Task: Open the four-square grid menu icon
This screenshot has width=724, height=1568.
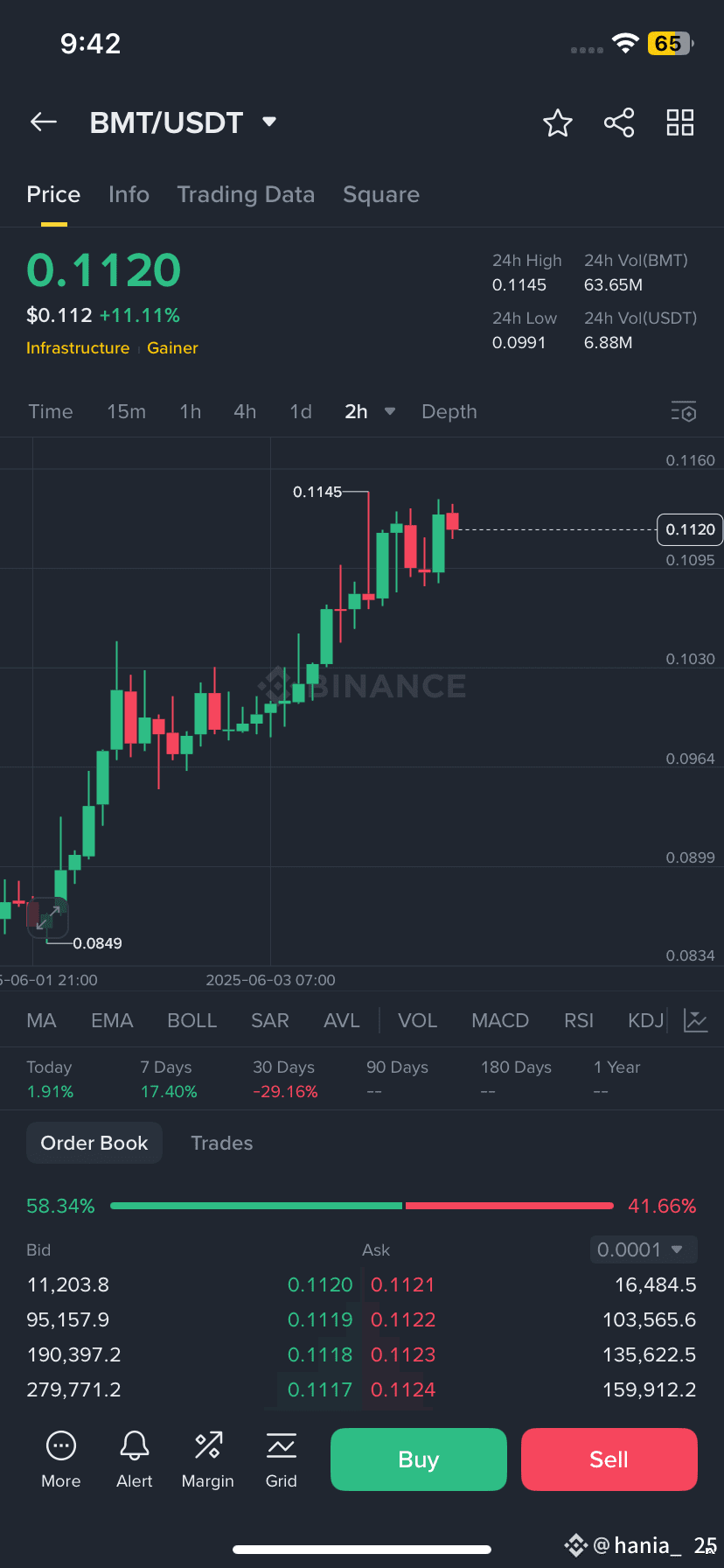Action: 680,122
